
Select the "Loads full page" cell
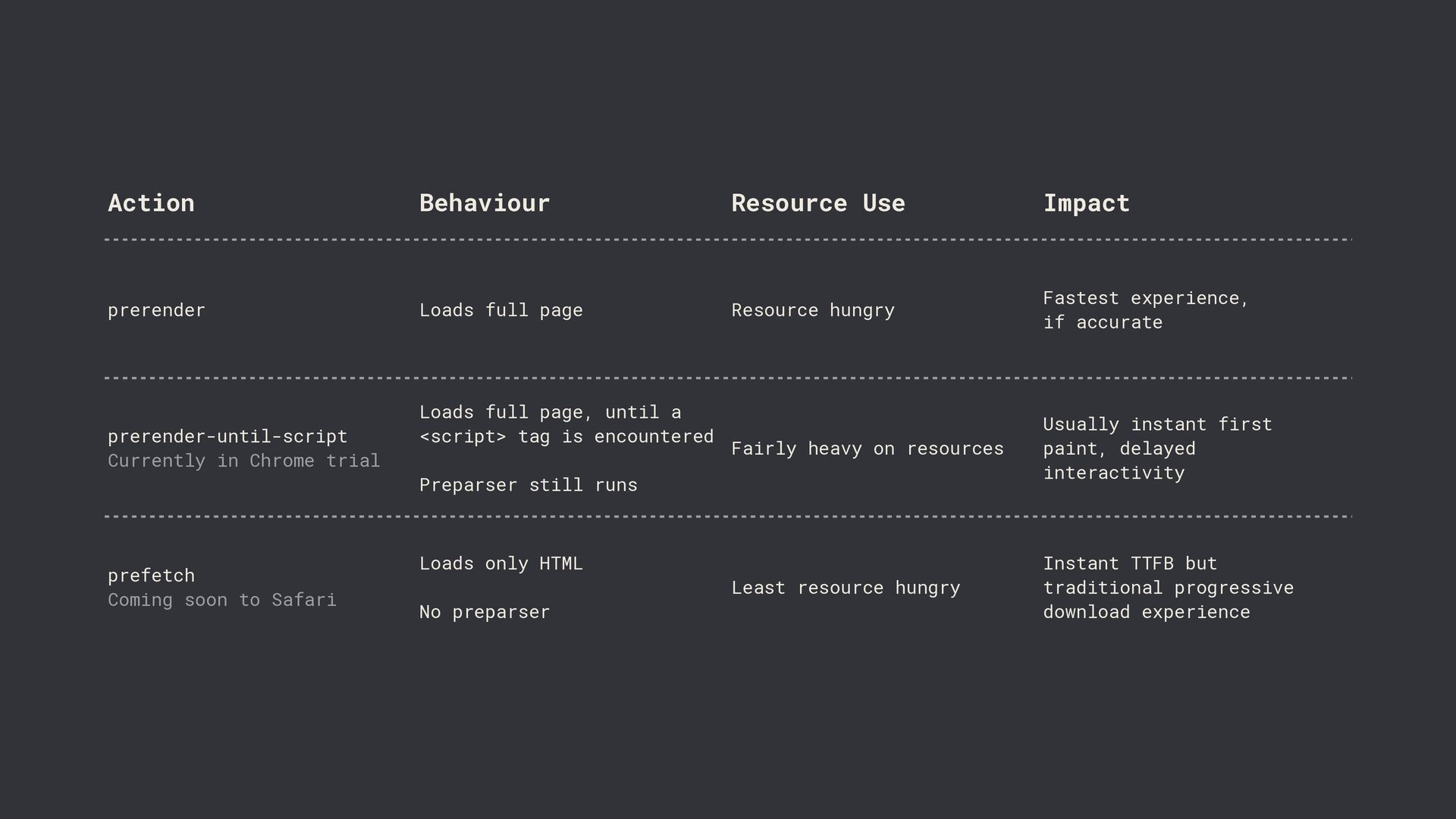click(x=500, y=310)
